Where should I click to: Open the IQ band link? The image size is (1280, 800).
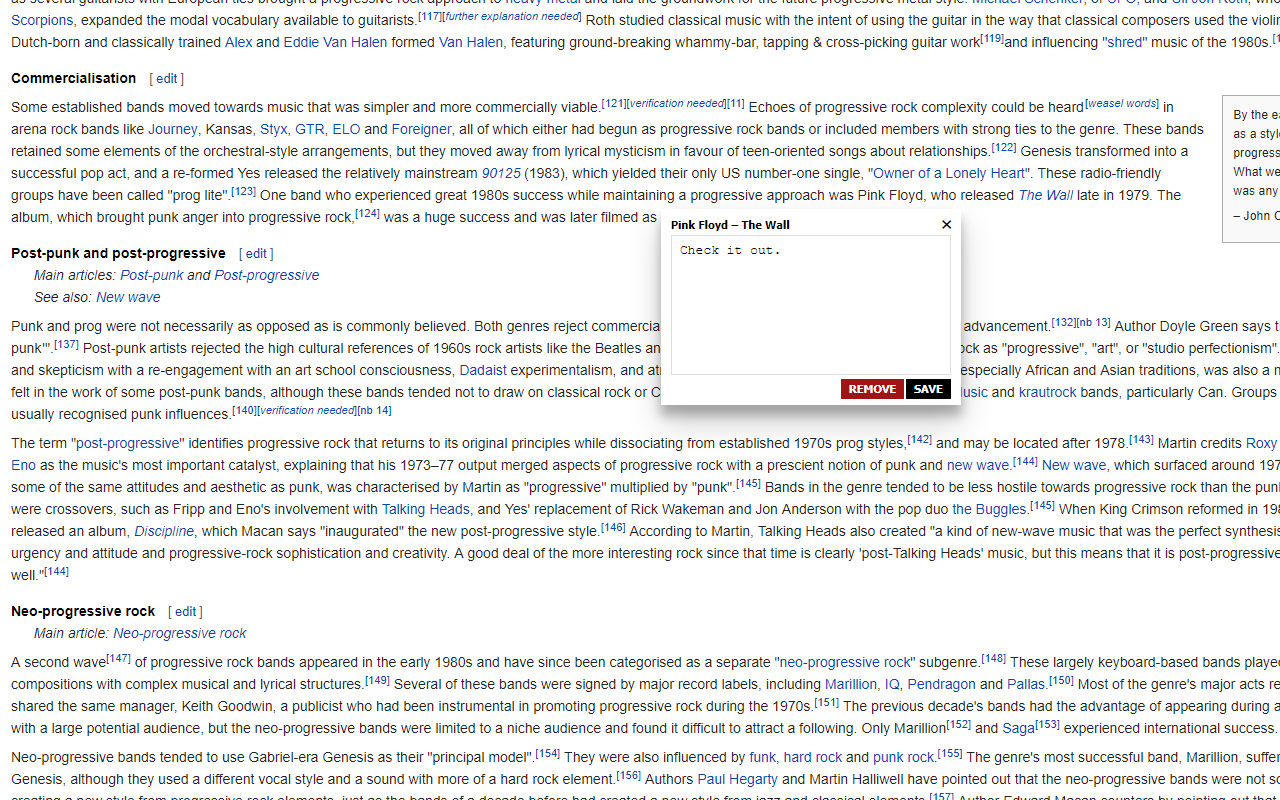pos(892,684)
